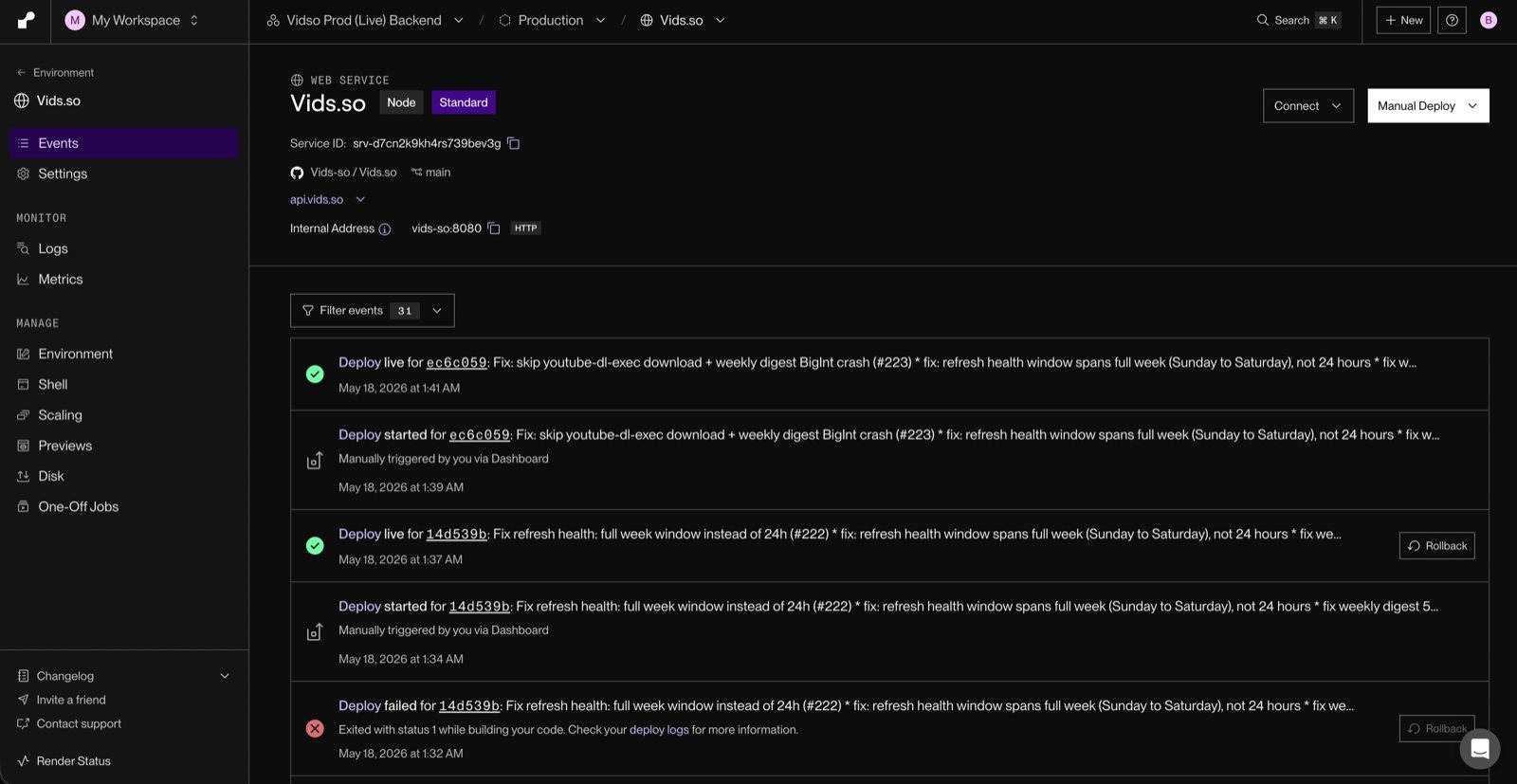Click the HTTP badge
This screenshot has height=784, width=1517.
pos(525,228)
